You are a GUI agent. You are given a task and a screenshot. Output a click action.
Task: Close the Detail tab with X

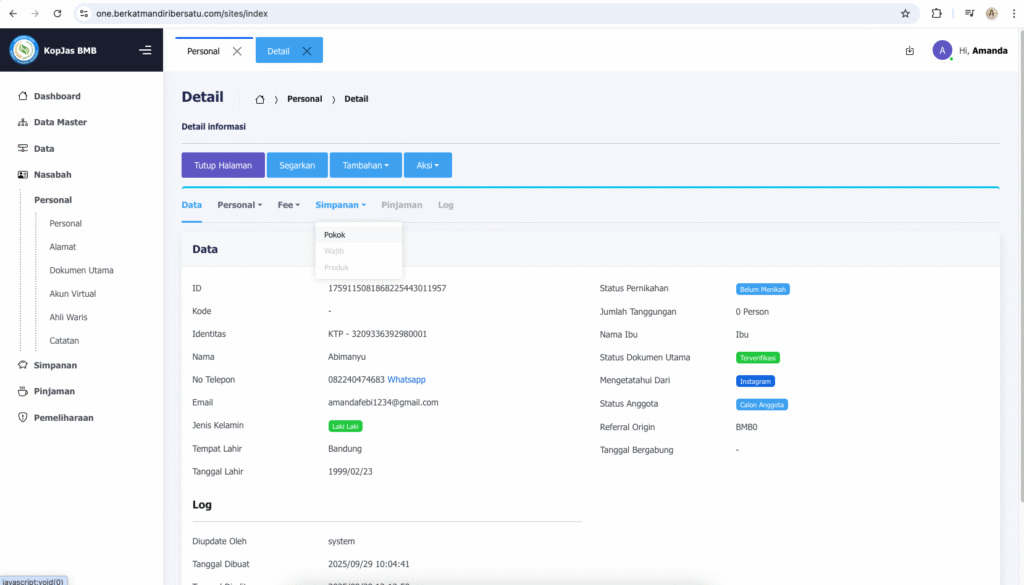[307, 51]
